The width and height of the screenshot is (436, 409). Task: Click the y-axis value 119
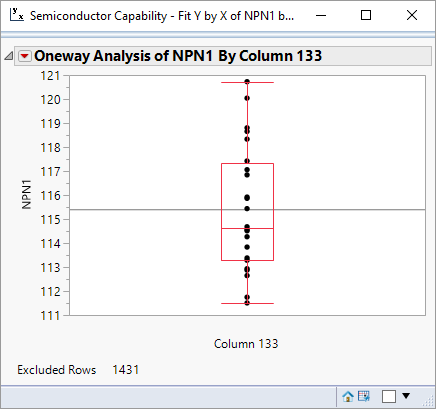[50, 124]
